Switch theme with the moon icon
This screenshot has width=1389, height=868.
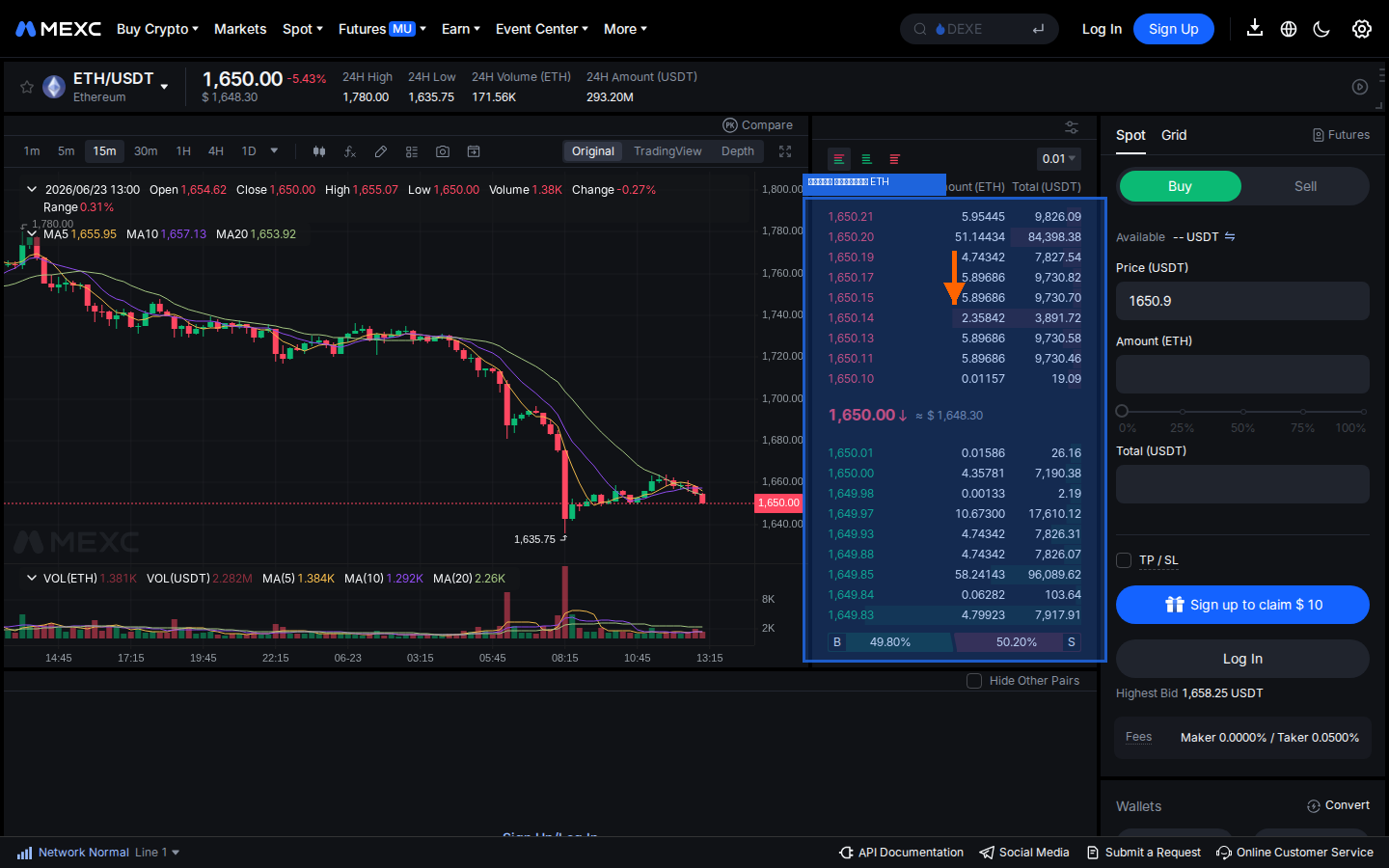click(1321, 29)
